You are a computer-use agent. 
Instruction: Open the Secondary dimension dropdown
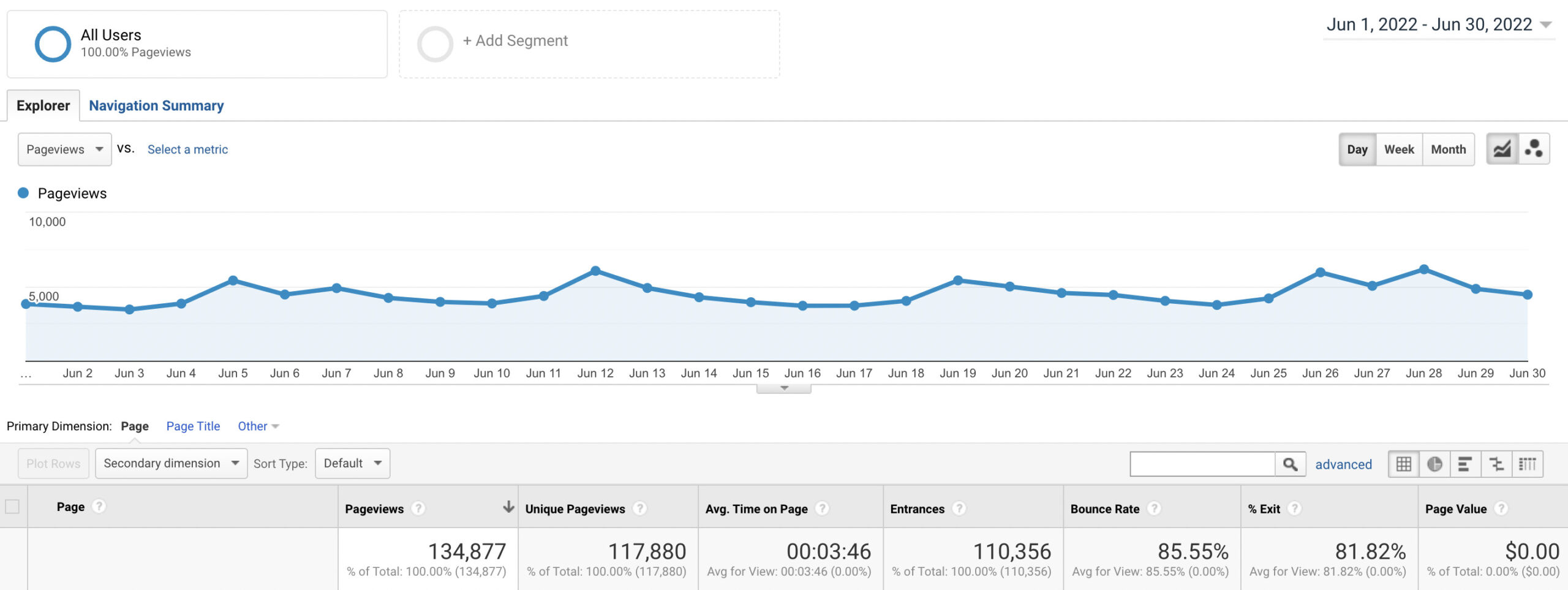[x=171, y=463]
